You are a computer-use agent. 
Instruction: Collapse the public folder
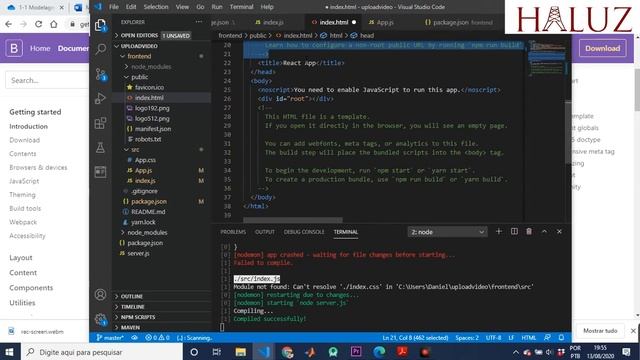pyautogui.click(x=140, y=77)
